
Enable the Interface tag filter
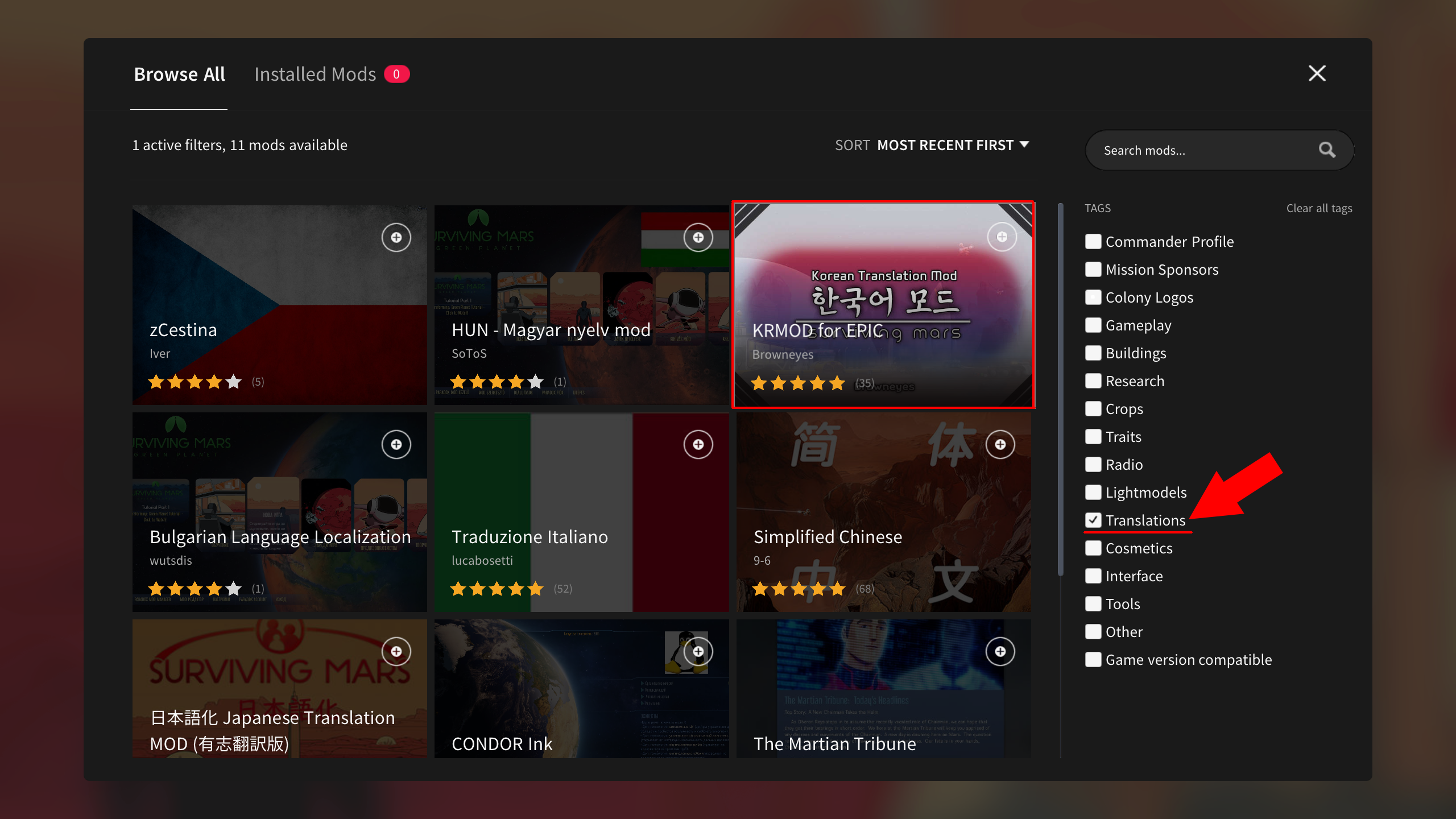[1093, 576]
